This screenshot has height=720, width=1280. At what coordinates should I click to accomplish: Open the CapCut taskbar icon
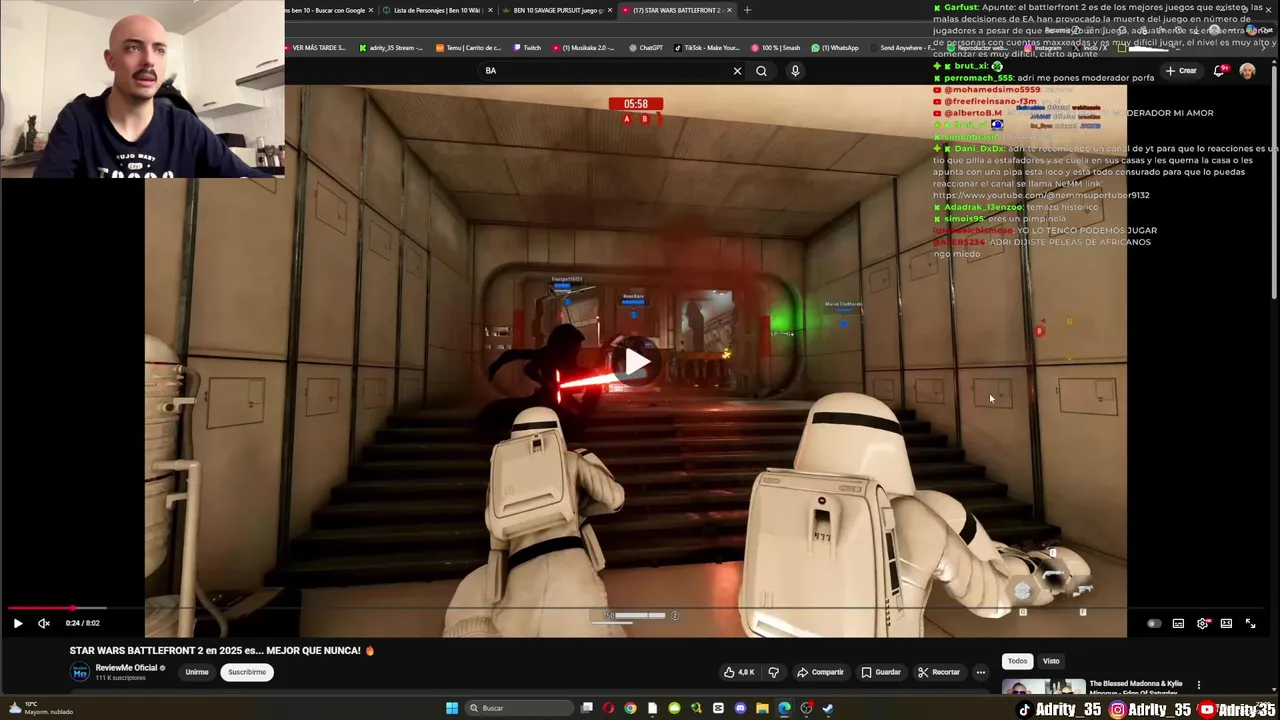pos(718,708)
